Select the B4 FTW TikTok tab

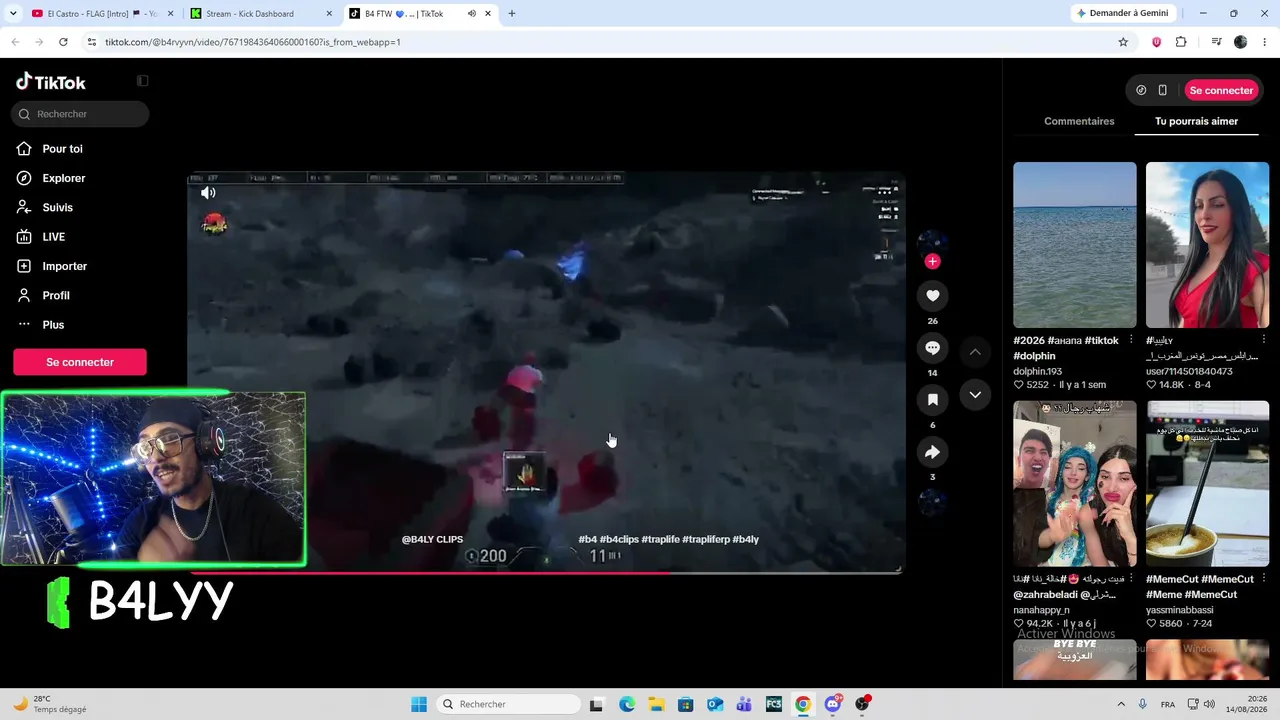click(x=419, y=14)
